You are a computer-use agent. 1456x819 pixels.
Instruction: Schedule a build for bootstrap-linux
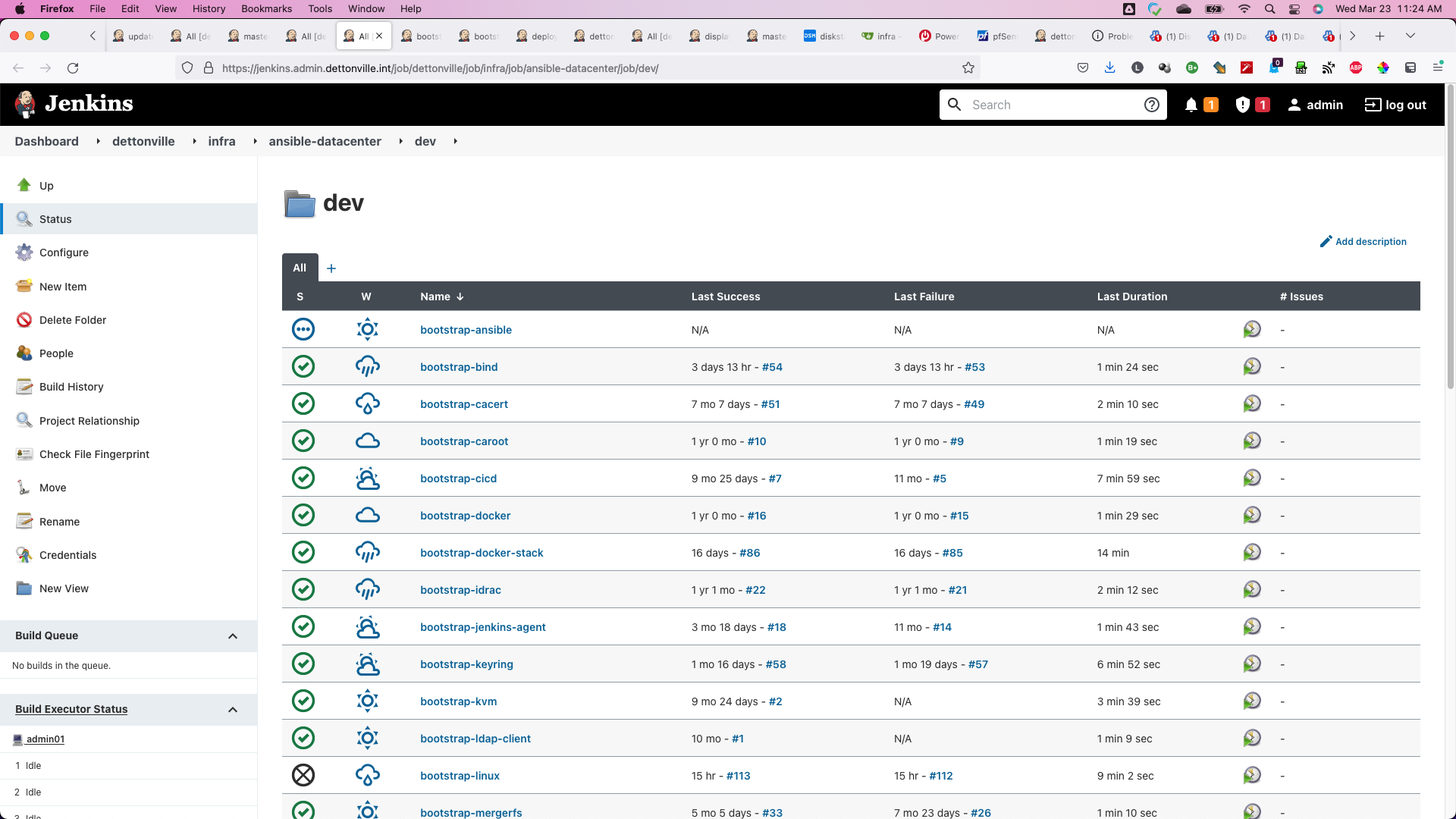[1252, 776]
